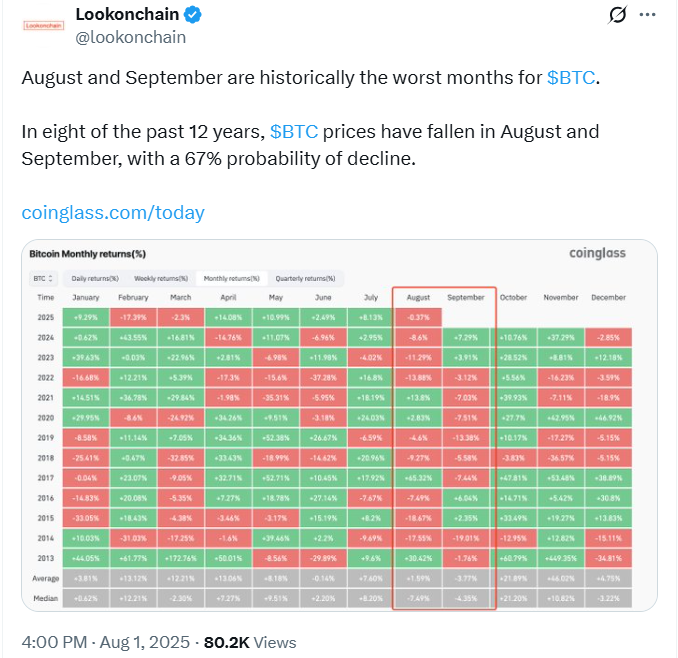The height and width of the screenshot is (658, 678).
Task: Click the September column header
Action: click(x=465, y=297)
